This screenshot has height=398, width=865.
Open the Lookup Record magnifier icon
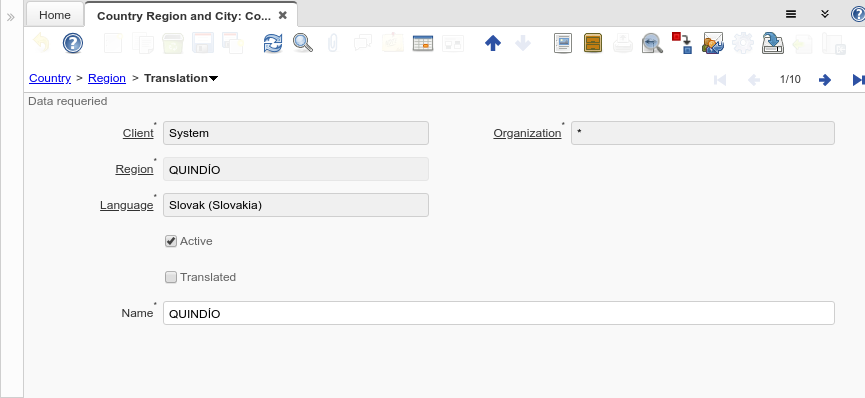[302, 43]
